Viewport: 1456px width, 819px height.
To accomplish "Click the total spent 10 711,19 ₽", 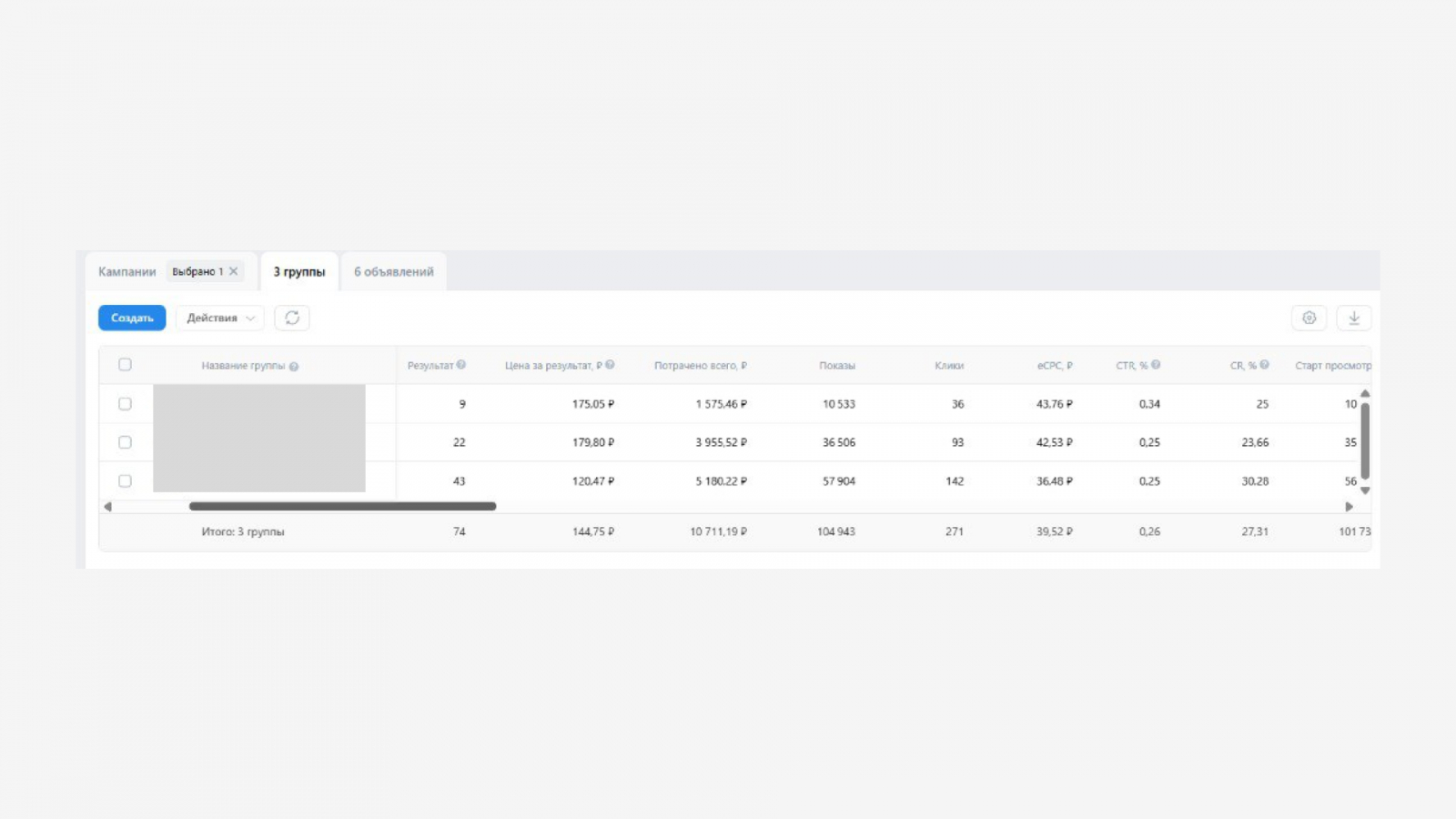I will [x=718, y=531].
